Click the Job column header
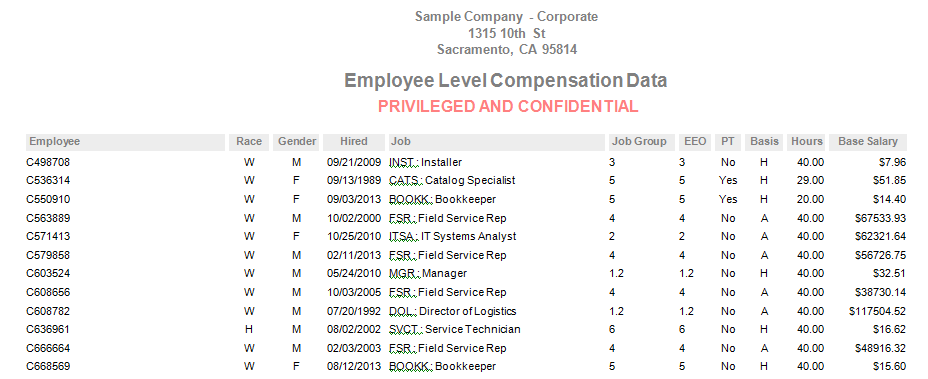This screenshot has width=928, height=379. coord(496,142)
